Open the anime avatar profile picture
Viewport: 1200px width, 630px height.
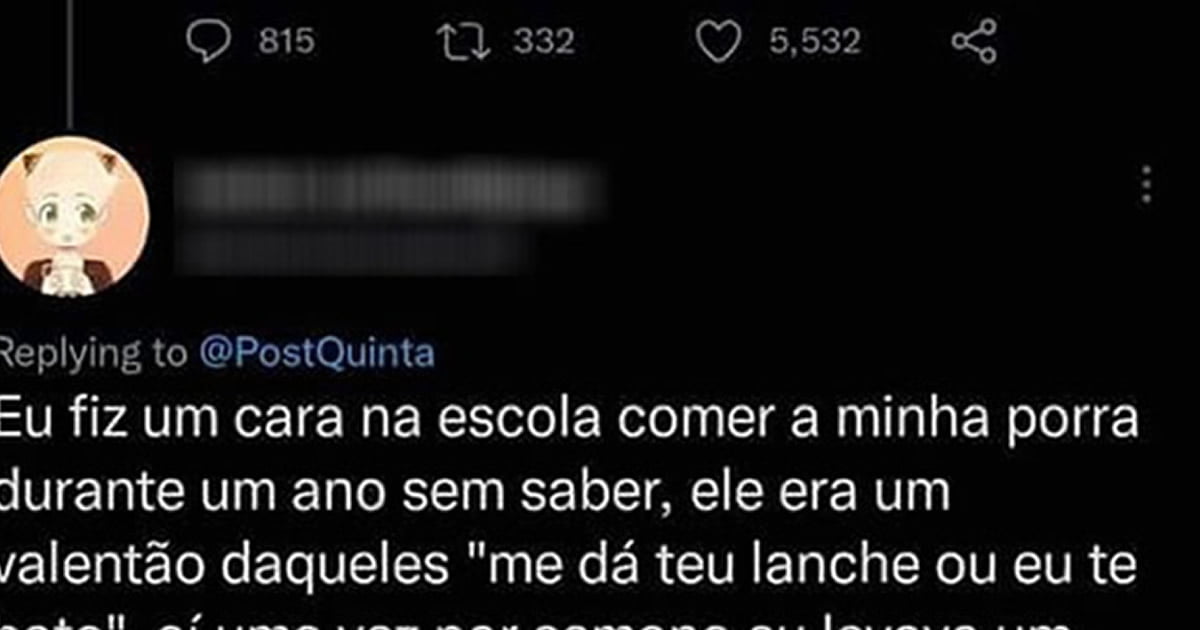click(x=71, y=215)
